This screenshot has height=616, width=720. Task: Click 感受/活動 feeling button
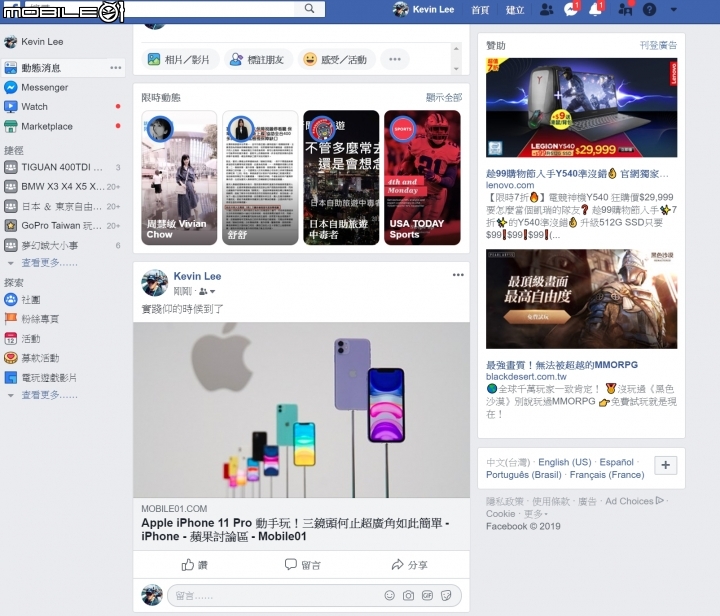[x=337, y=59]
